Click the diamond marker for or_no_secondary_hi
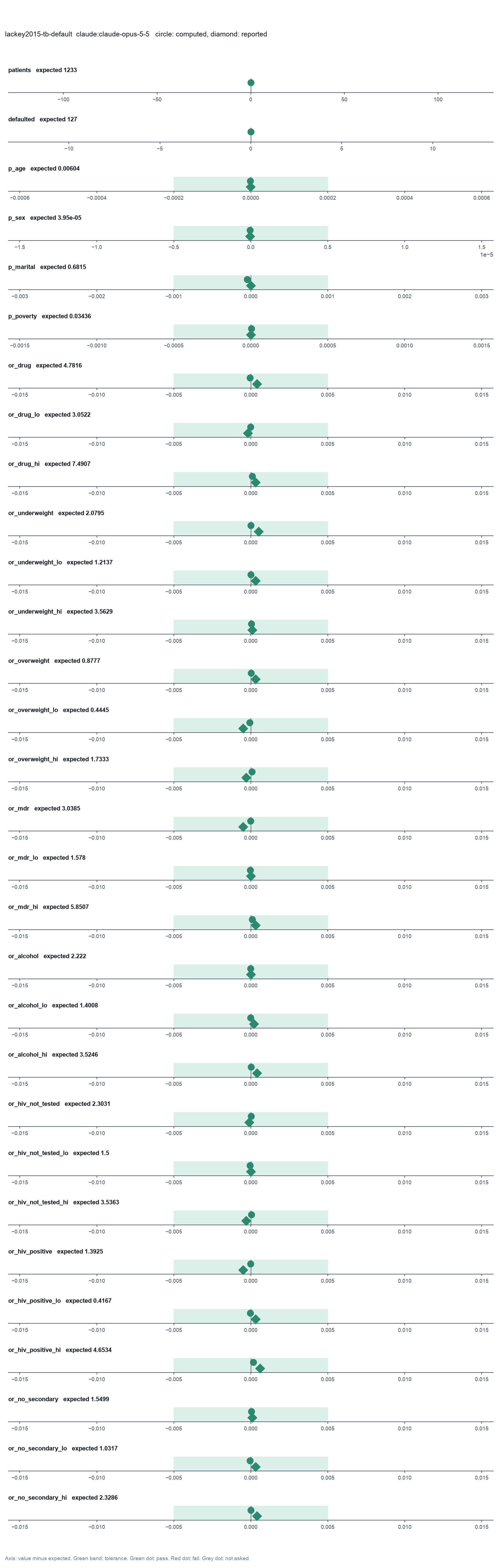This screenshot has height=1568, width=500. pos(257,1516)
